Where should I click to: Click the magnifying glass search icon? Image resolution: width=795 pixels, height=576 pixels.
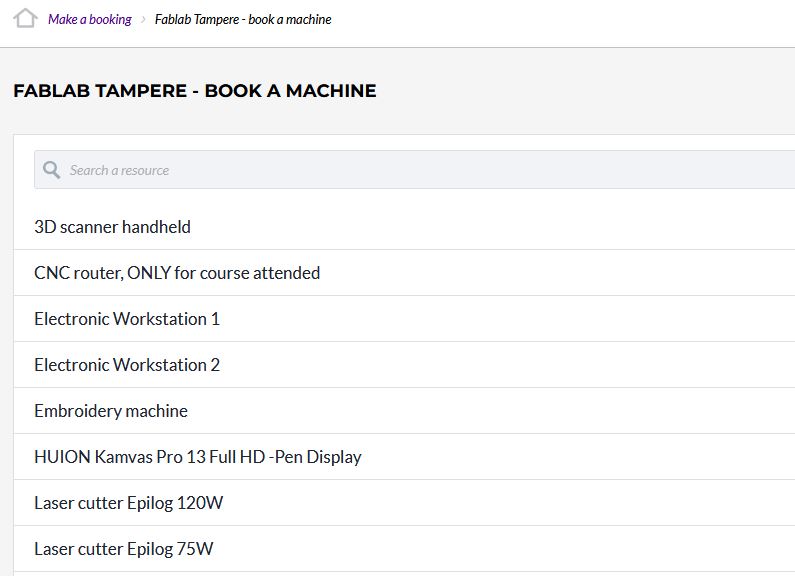(52, 170)
